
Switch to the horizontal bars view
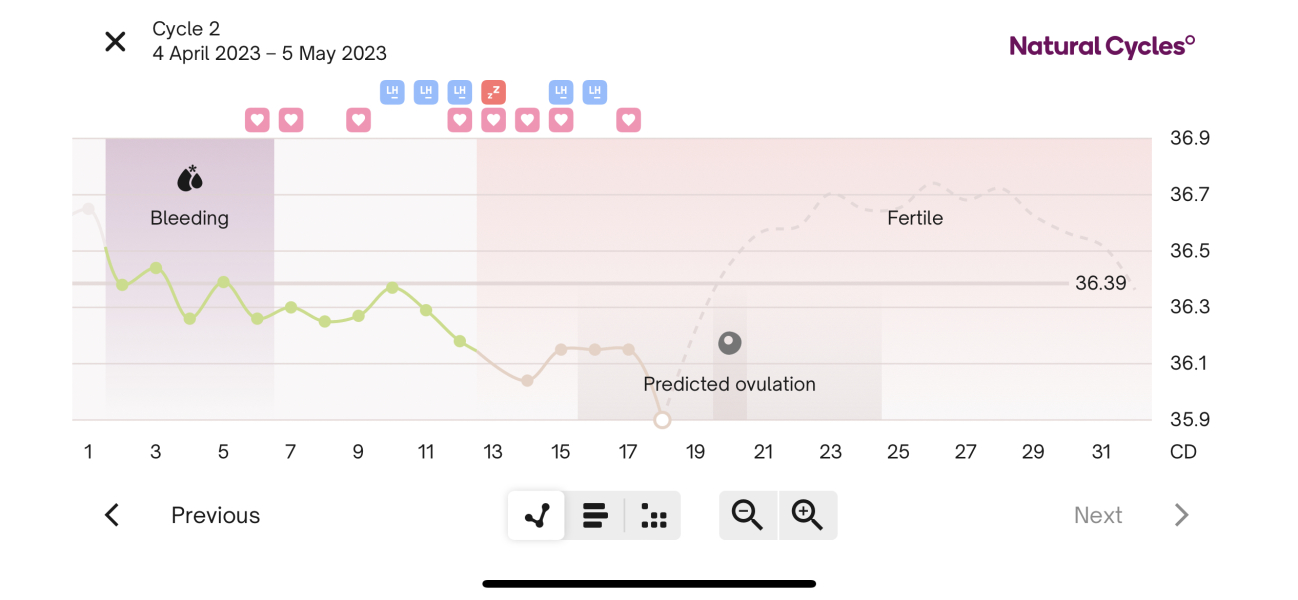[x=595, y=516]
